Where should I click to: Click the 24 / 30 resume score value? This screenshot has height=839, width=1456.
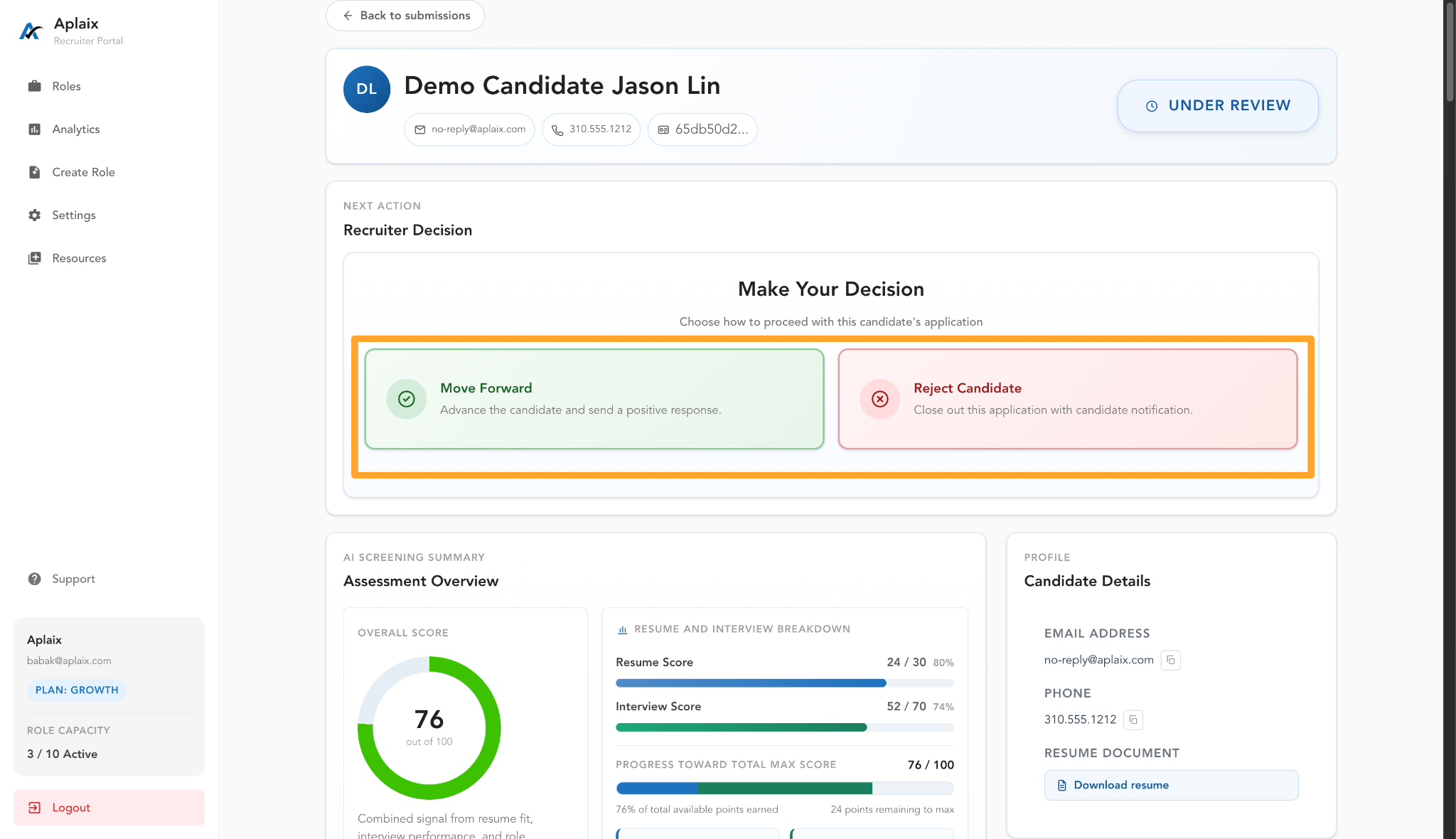pyautogui.click(x=906, y=662)
